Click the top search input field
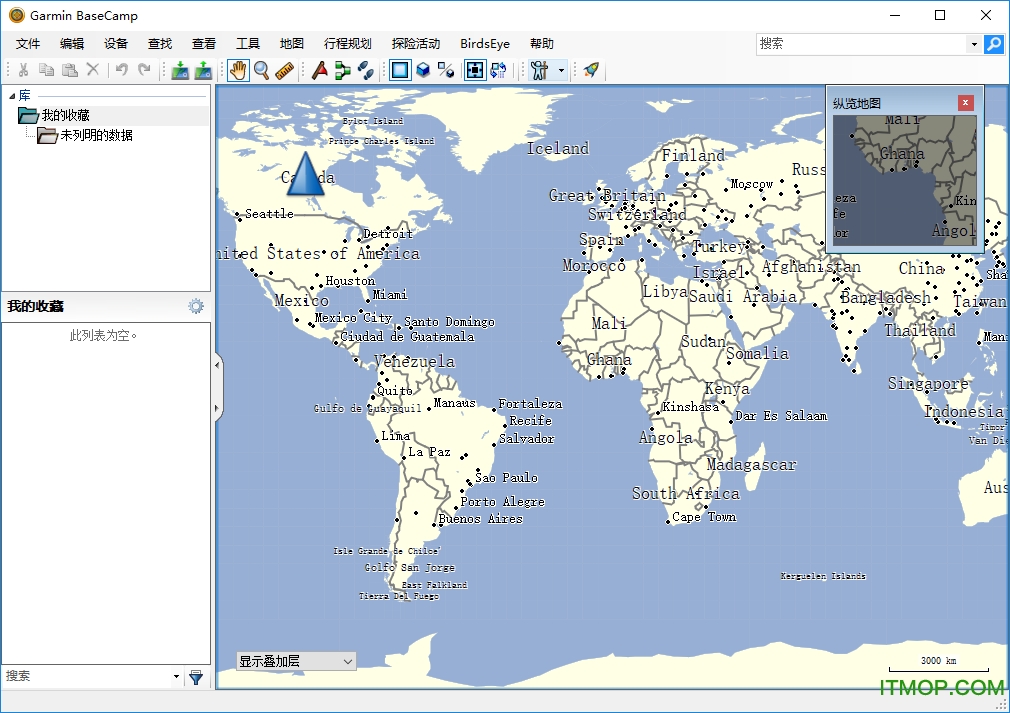 pos(861,44)
